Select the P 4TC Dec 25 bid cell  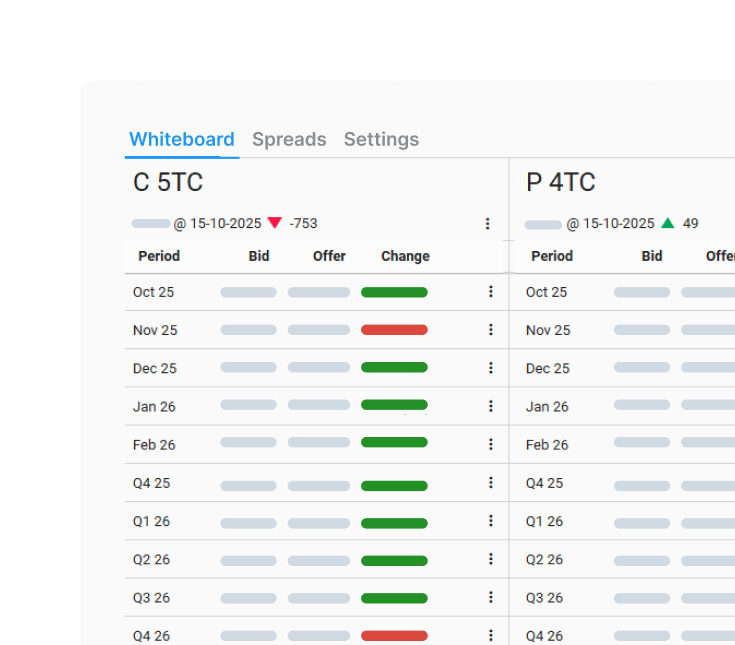(641, 368)
